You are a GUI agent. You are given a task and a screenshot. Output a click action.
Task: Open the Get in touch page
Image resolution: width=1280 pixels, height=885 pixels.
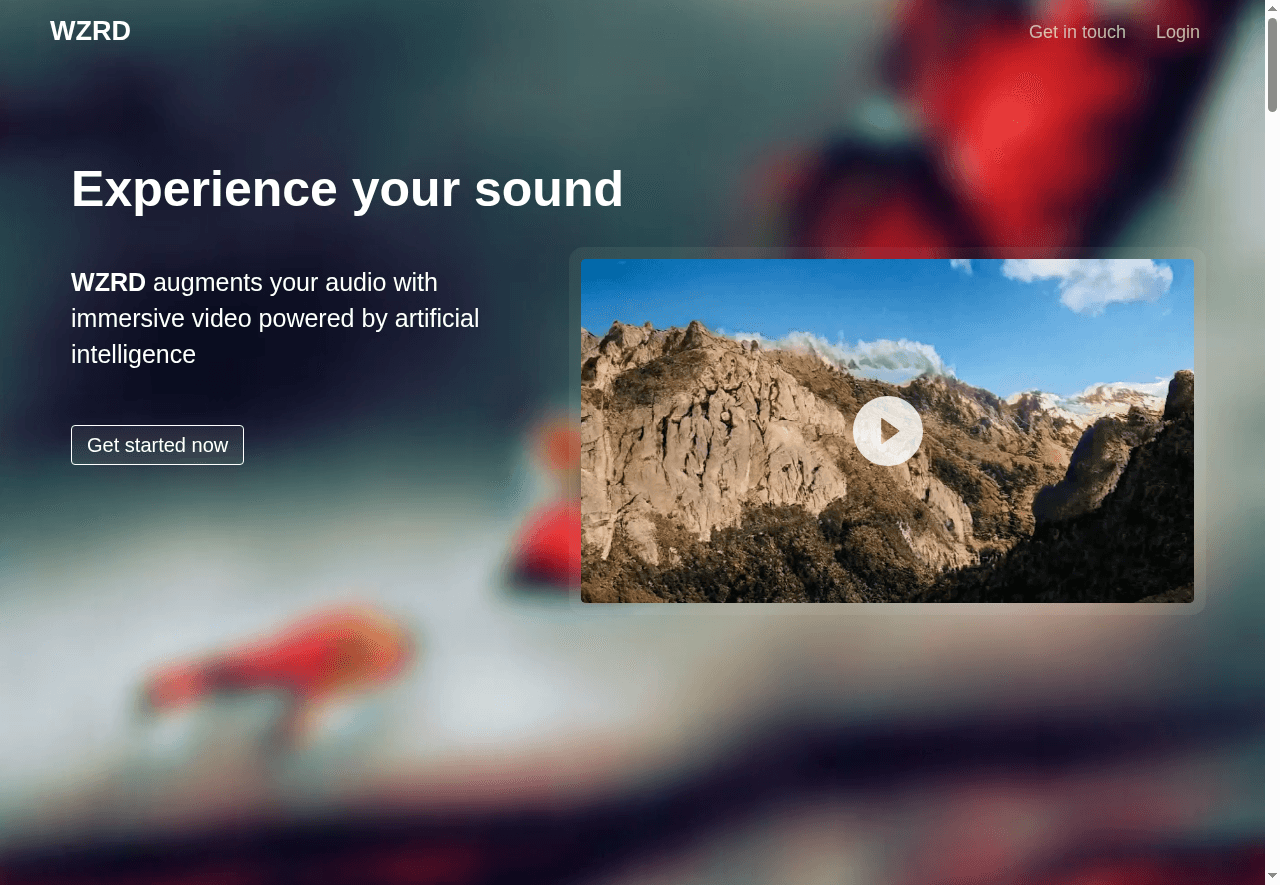[1077, 32]
